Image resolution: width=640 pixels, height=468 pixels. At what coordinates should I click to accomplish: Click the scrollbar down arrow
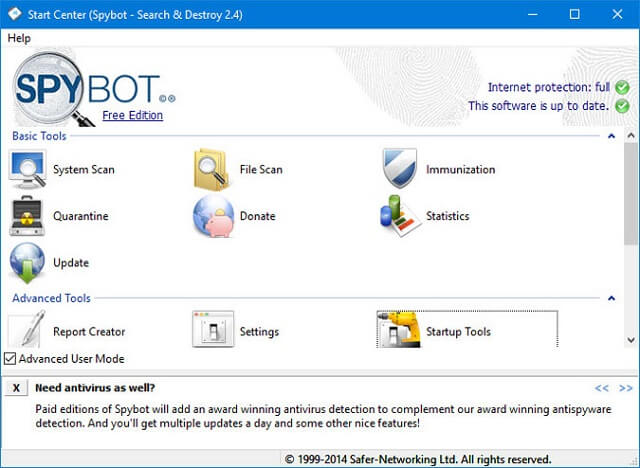631,340
